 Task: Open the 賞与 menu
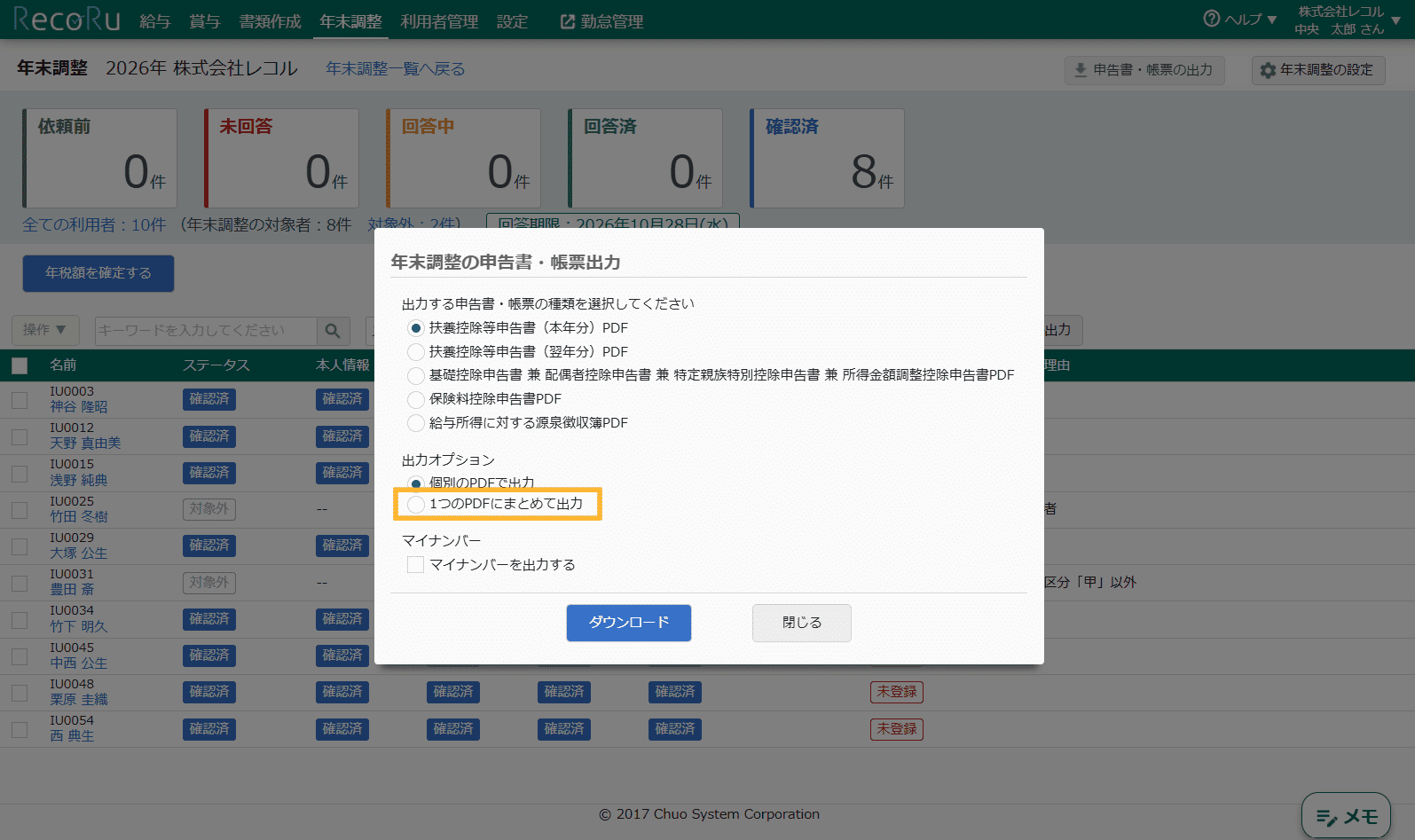click(205, 21)
